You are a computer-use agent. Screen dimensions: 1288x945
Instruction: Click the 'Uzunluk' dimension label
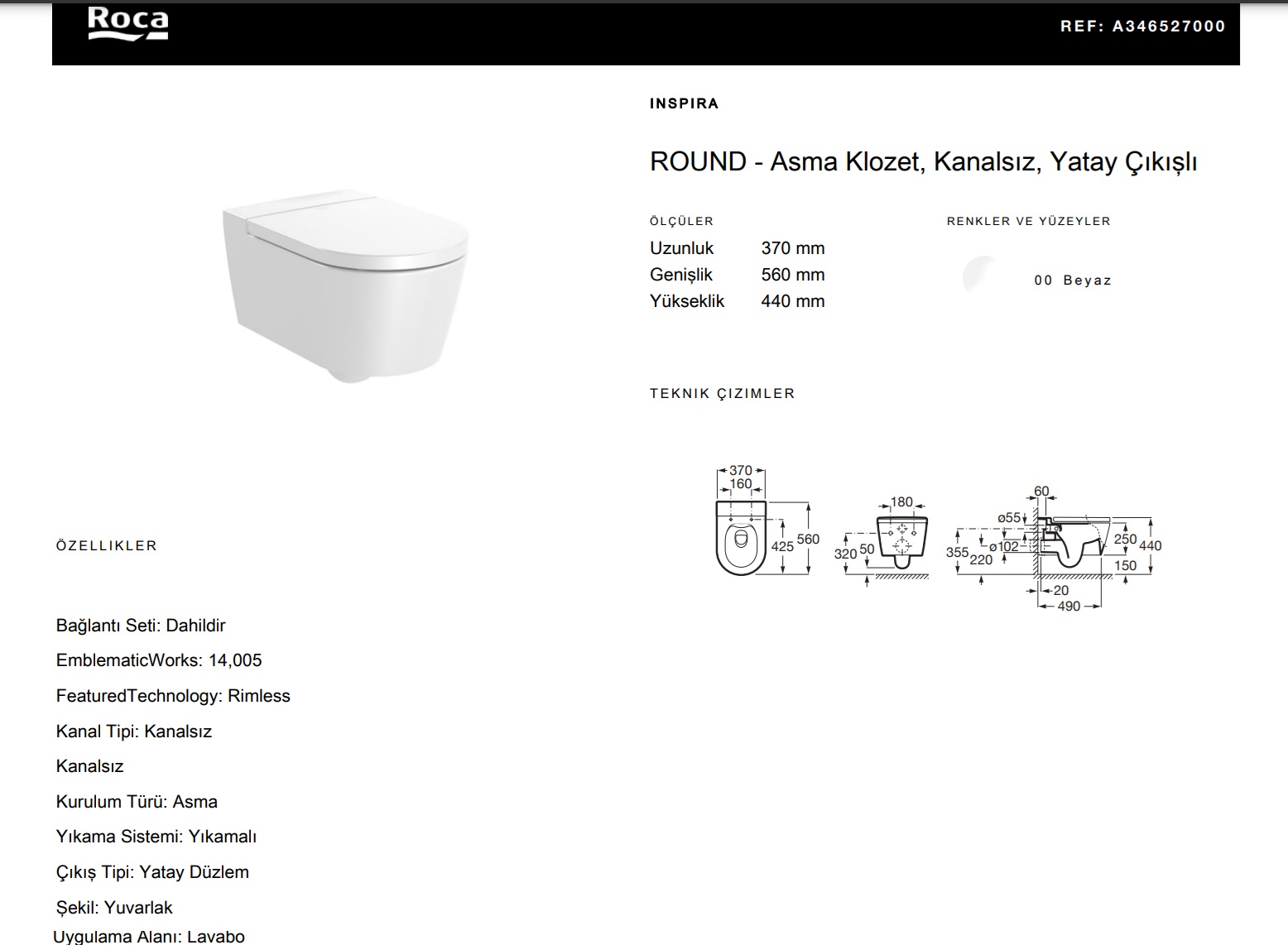point(681,248)
